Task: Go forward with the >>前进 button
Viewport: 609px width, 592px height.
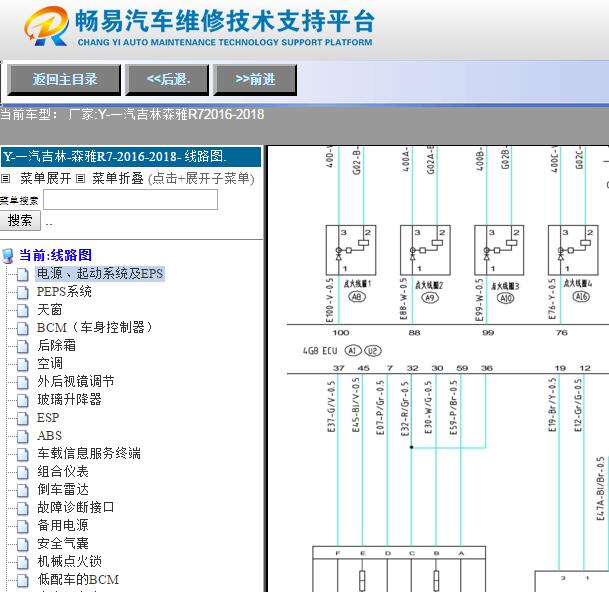Action: (x=255, y=80)
